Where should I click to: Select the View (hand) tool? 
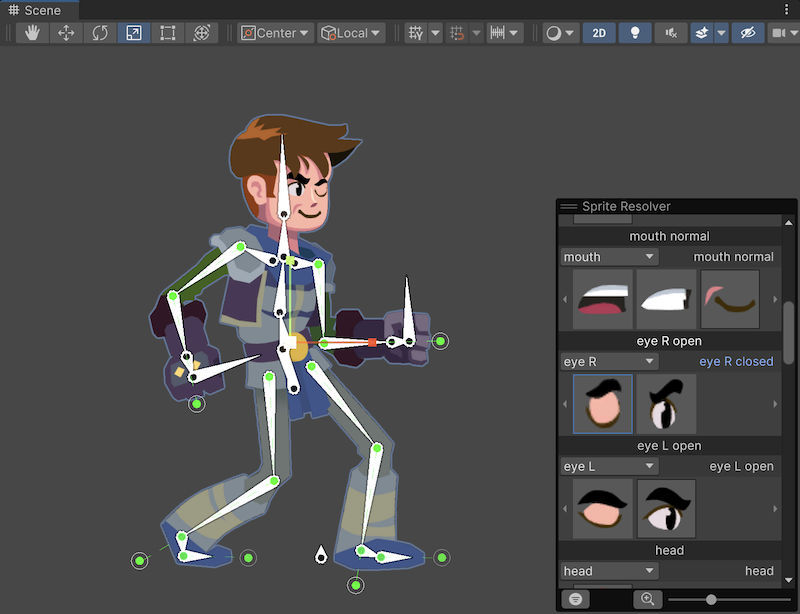pyautogui.click(x=33, y=32)
